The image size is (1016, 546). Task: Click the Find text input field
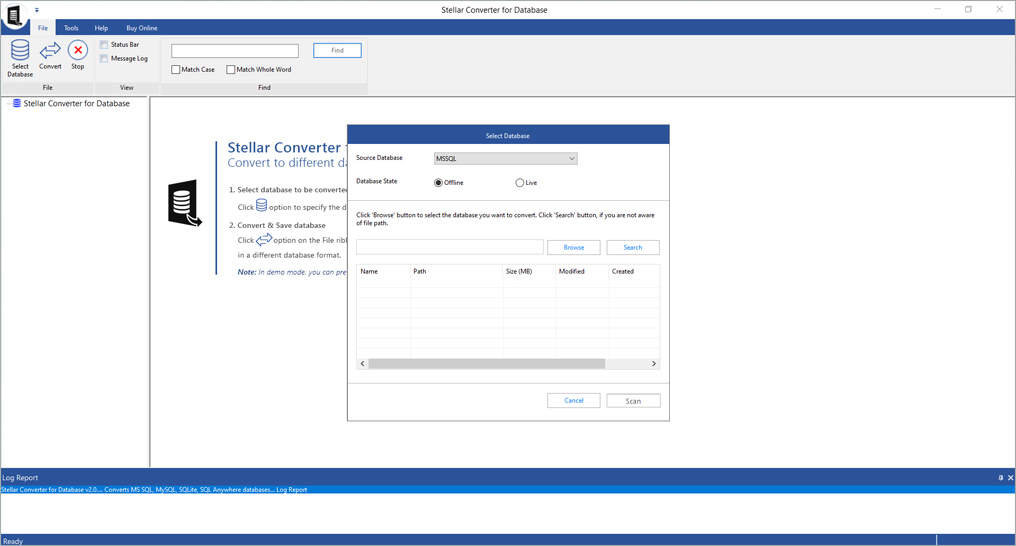(x=235, y=51)
